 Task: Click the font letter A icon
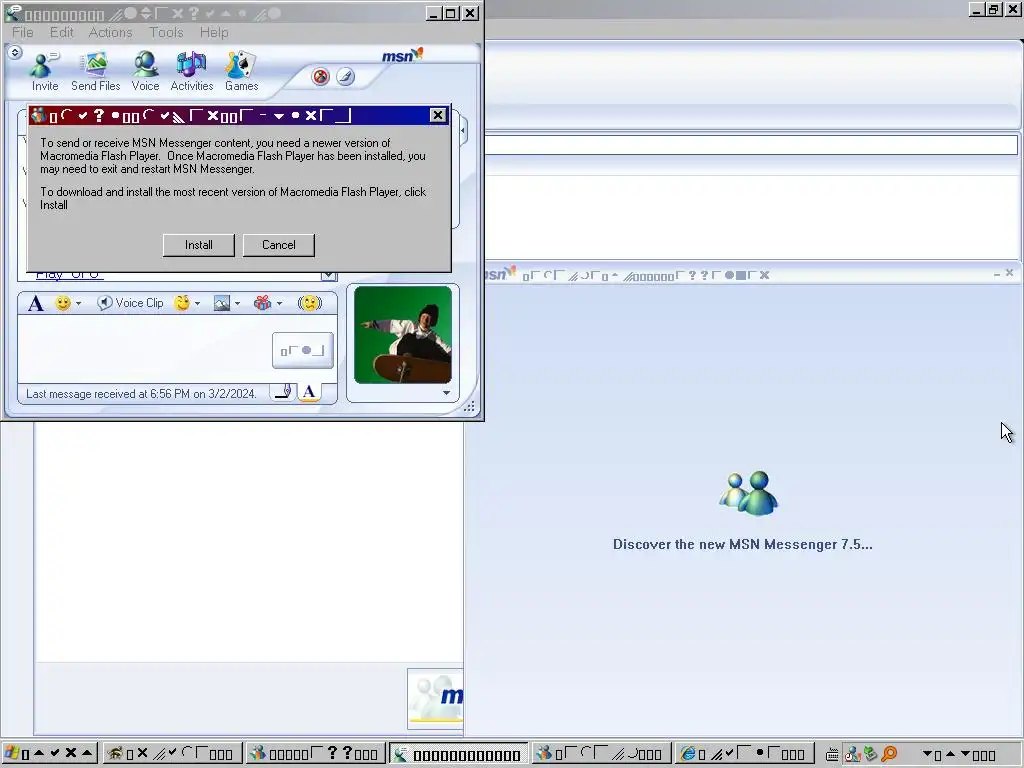tap(36, 303)
